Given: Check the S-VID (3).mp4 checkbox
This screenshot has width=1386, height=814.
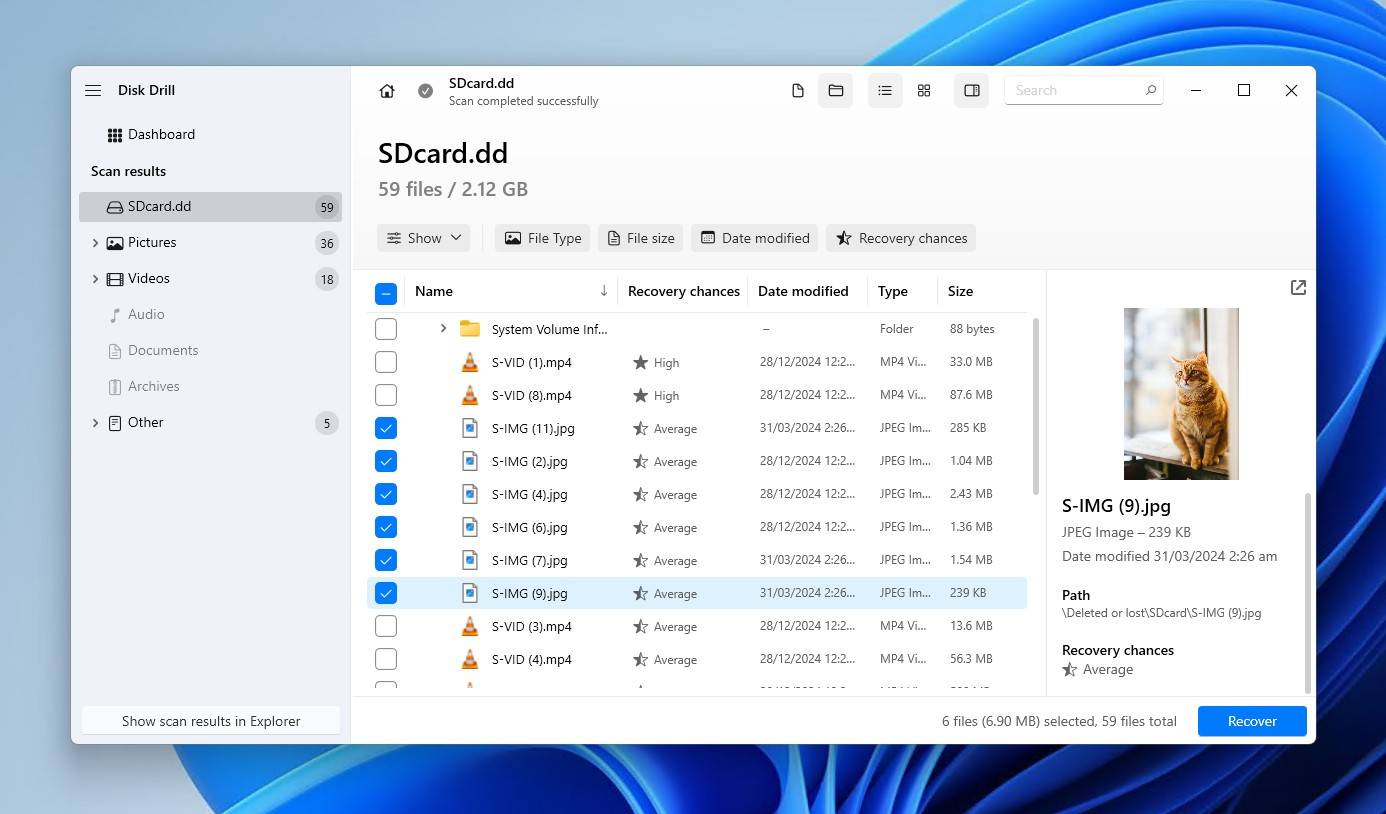Looking at the screenshot, I should (x=386, y=626).
